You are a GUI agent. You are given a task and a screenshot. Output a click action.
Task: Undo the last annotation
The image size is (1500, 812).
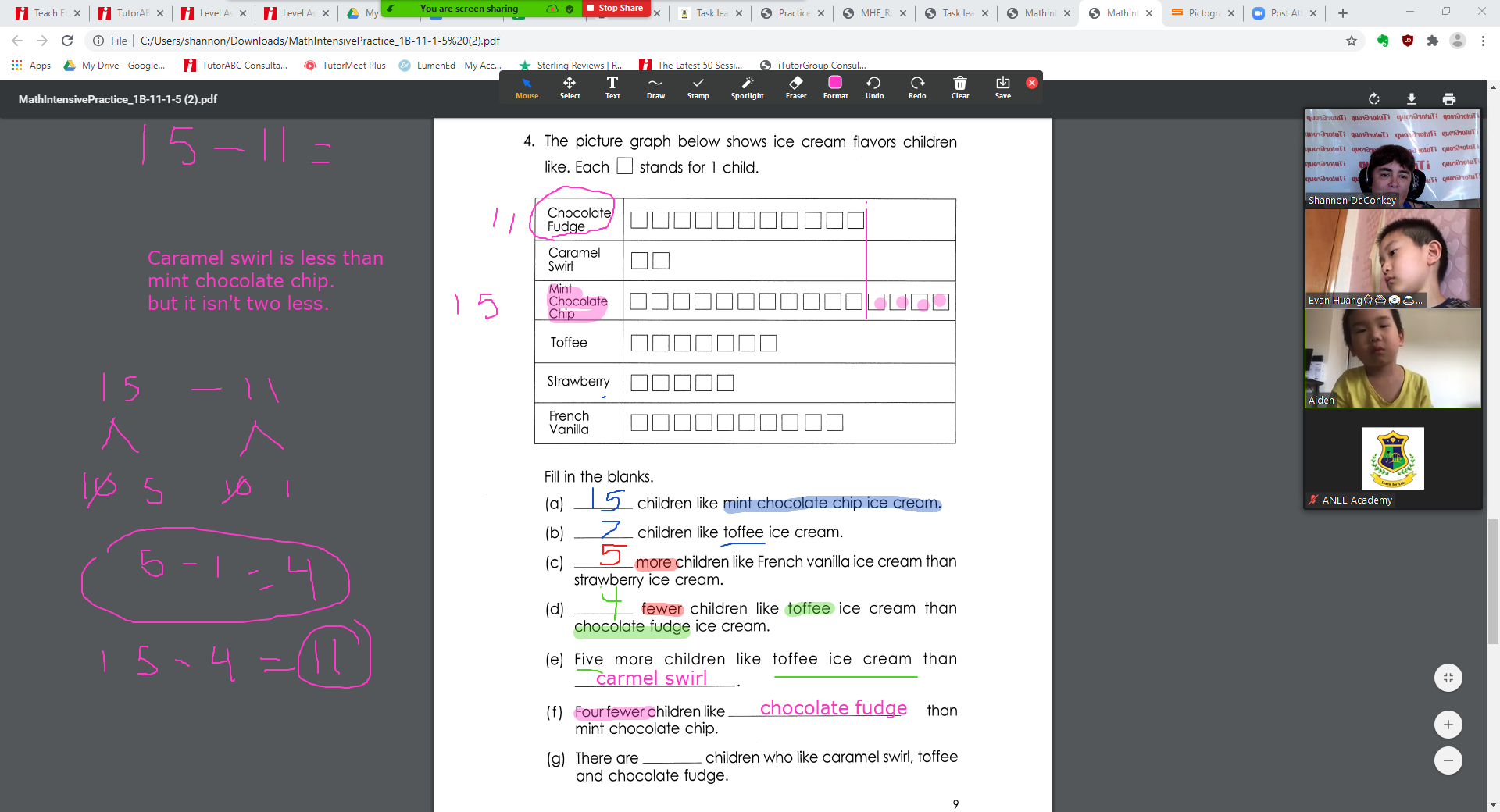click(x=874, y=87)
